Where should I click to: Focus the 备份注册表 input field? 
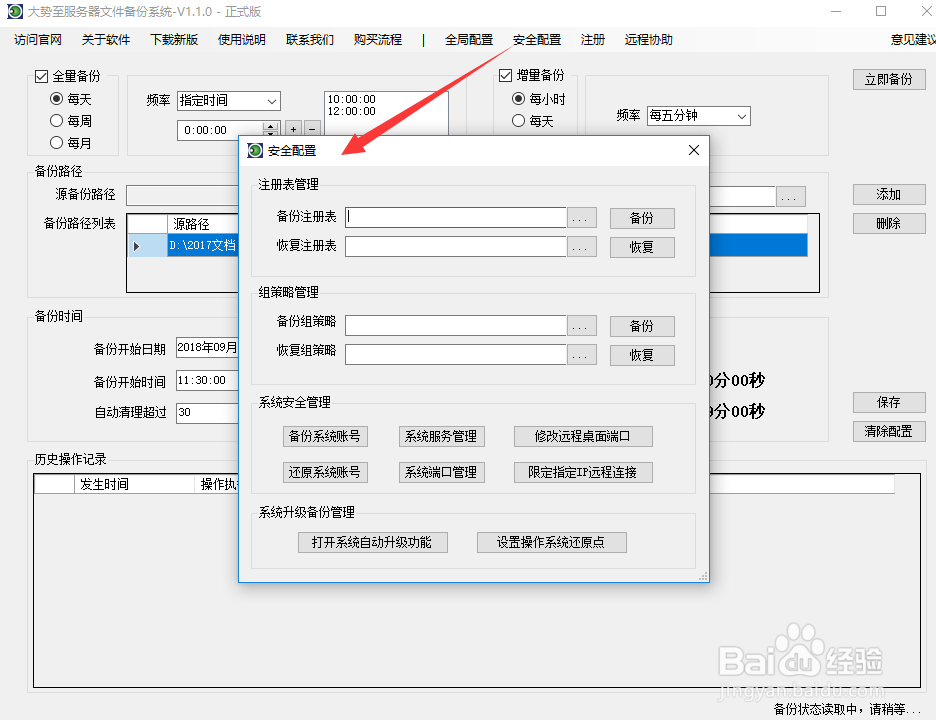tap(455, 217)
